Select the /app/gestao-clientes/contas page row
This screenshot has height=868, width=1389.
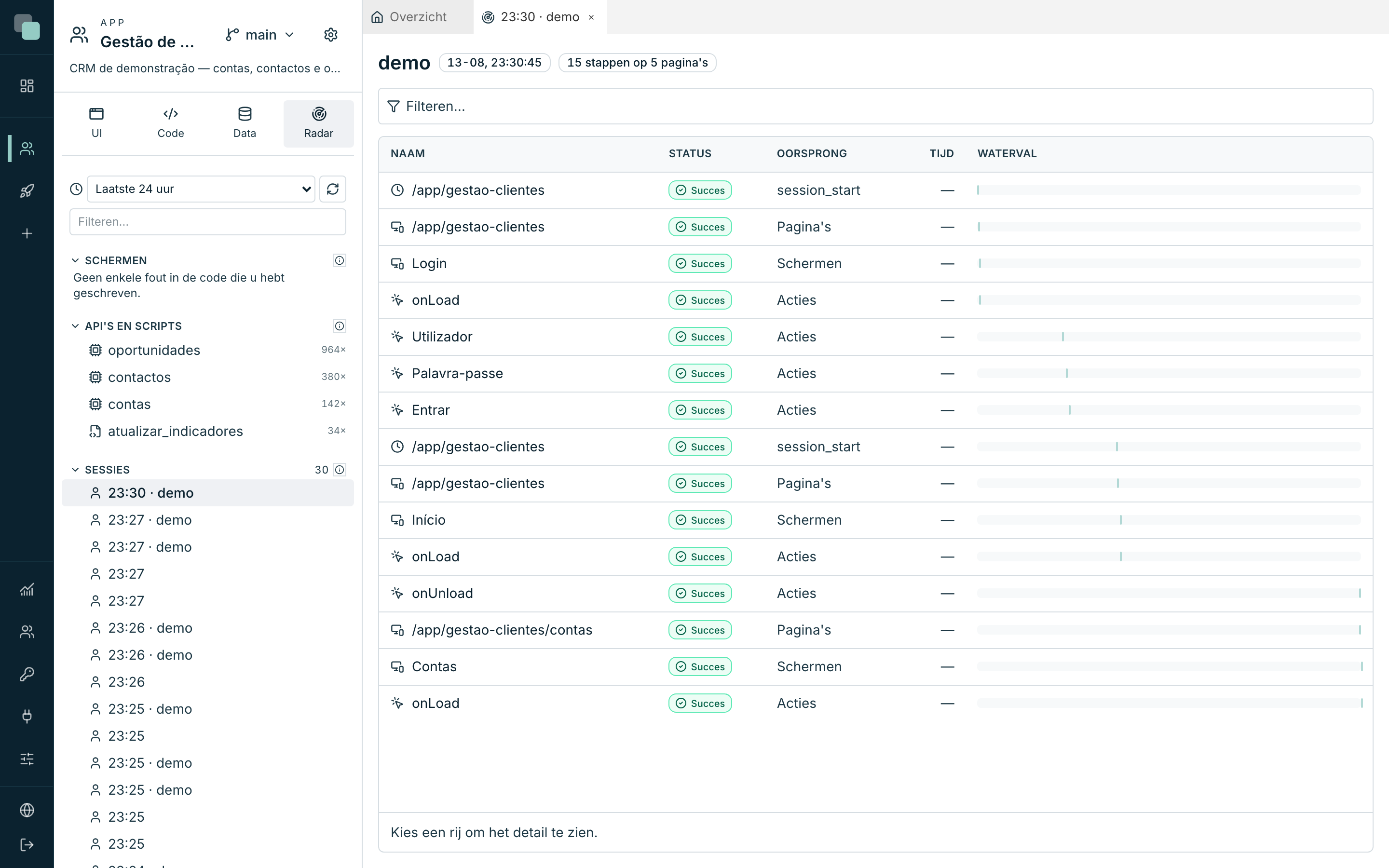(x=875, y=630)
